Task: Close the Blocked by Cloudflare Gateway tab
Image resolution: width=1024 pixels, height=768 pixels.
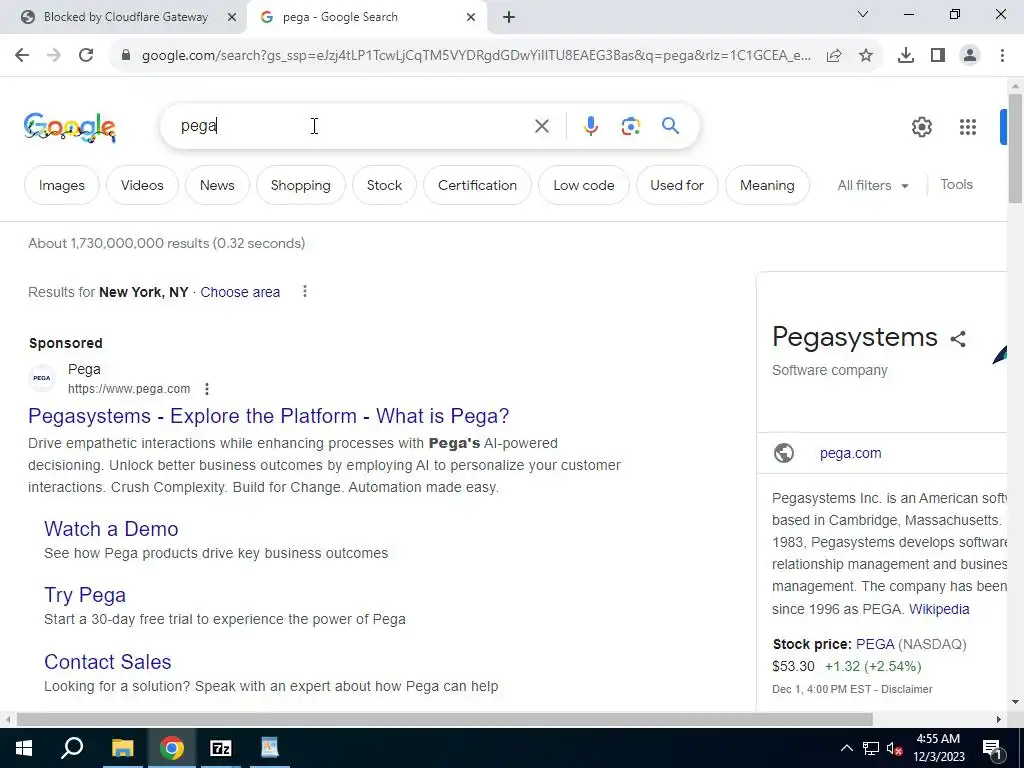Action: [x=232, y=18]
